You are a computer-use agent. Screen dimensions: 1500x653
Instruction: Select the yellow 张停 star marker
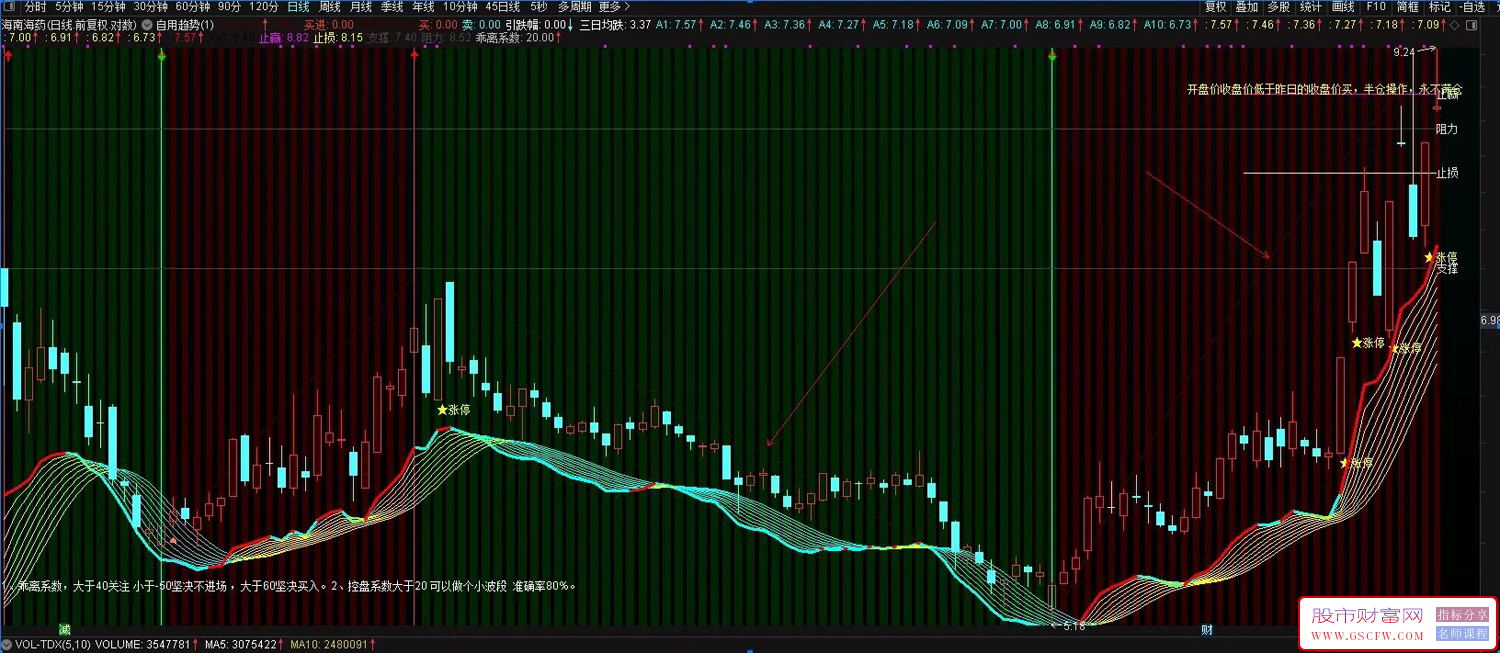443,409
